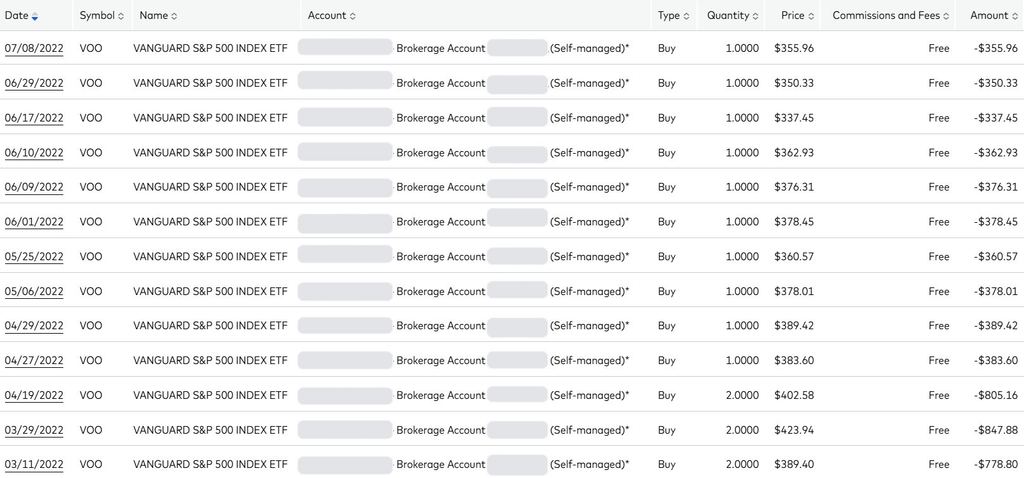1024x478 pixels.
Task: Open the 03/11/2022 transaction date link
Action: click(x=34, y=465)
